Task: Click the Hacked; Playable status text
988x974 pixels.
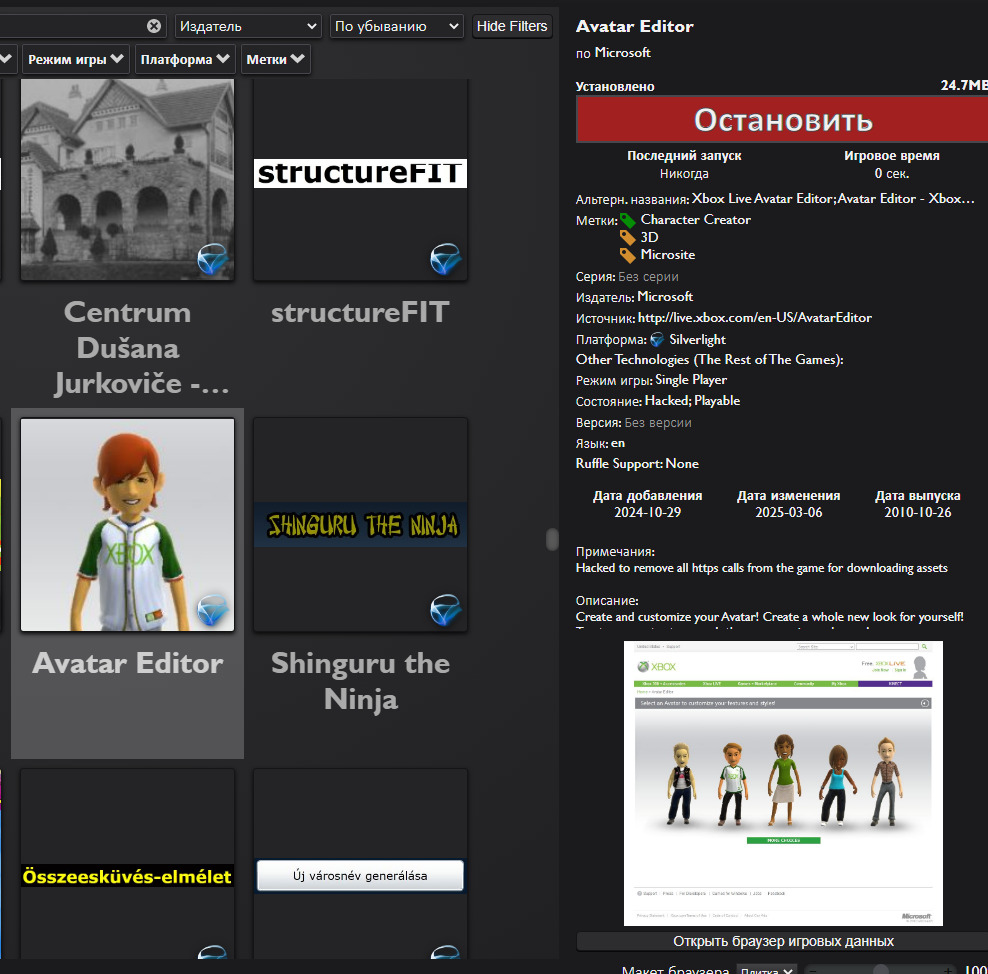Action: pyautogui.click(x=692, y=401)
